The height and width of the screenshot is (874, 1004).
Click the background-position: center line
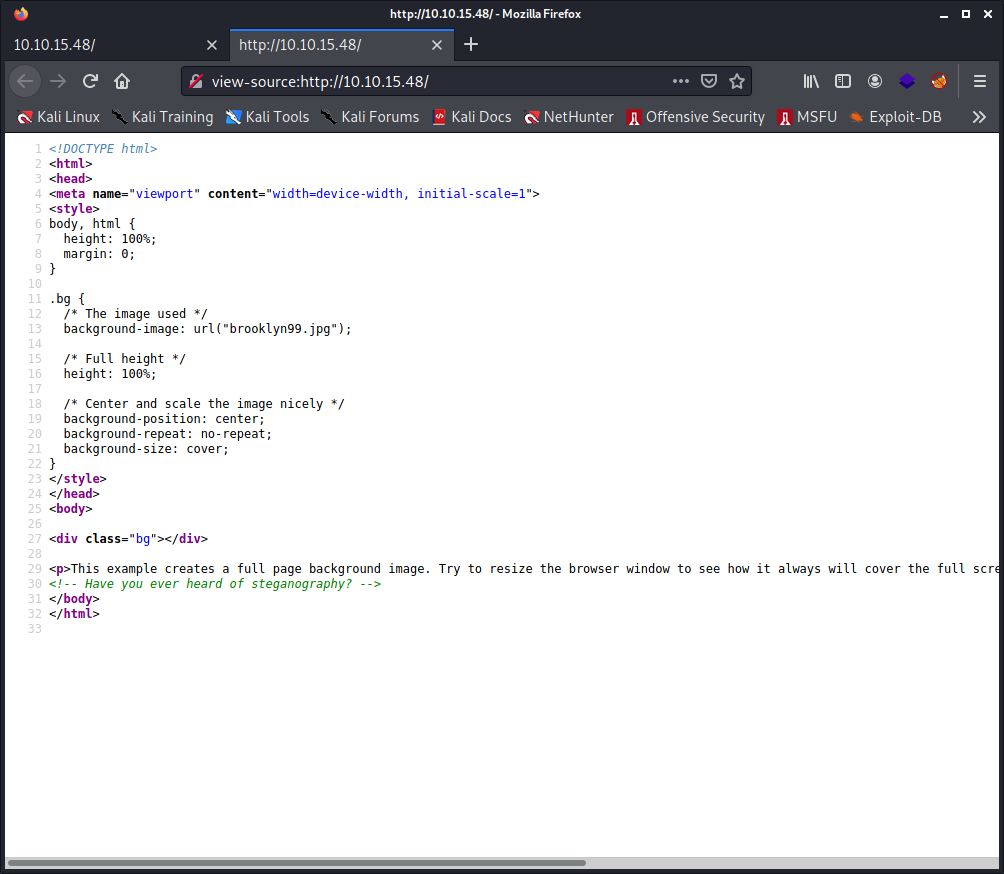tap(164, 419)
